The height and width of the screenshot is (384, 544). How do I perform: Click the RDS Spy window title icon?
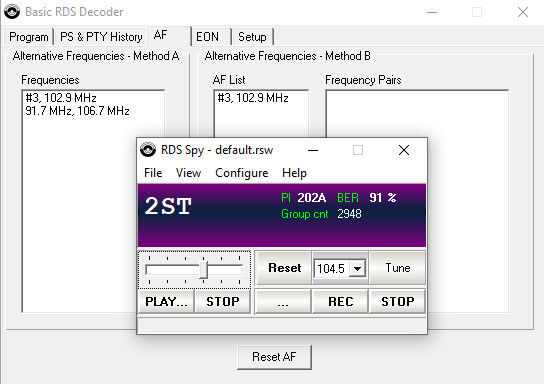point(148,150)
